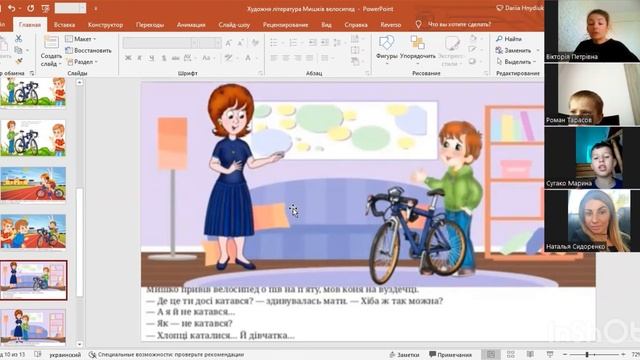
Task: Select the slide thumbnail below the highlighted one
Action: pos(33,327)
